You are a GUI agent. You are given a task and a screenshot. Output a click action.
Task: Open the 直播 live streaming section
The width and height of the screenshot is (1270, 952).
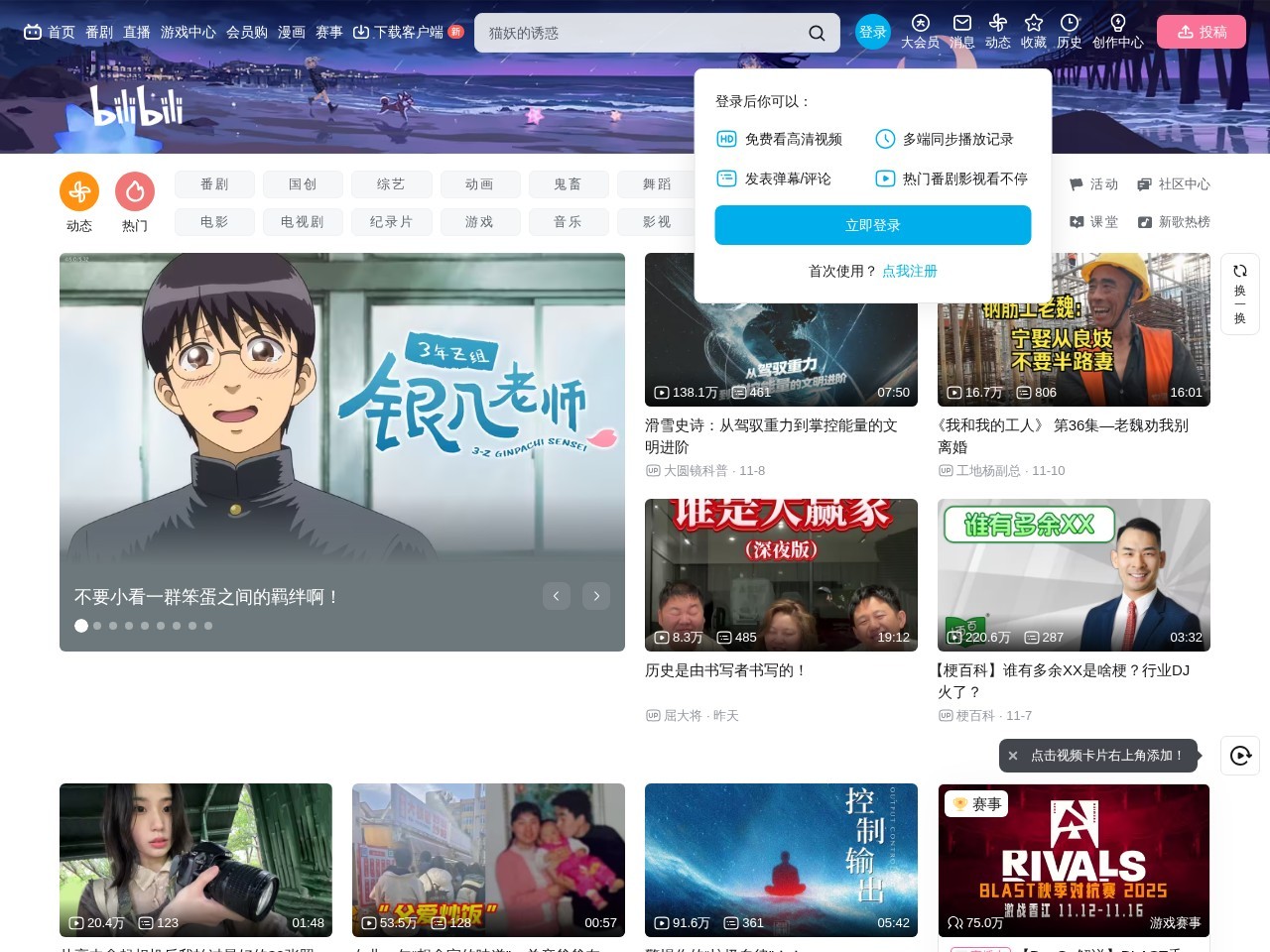(137, 32)
